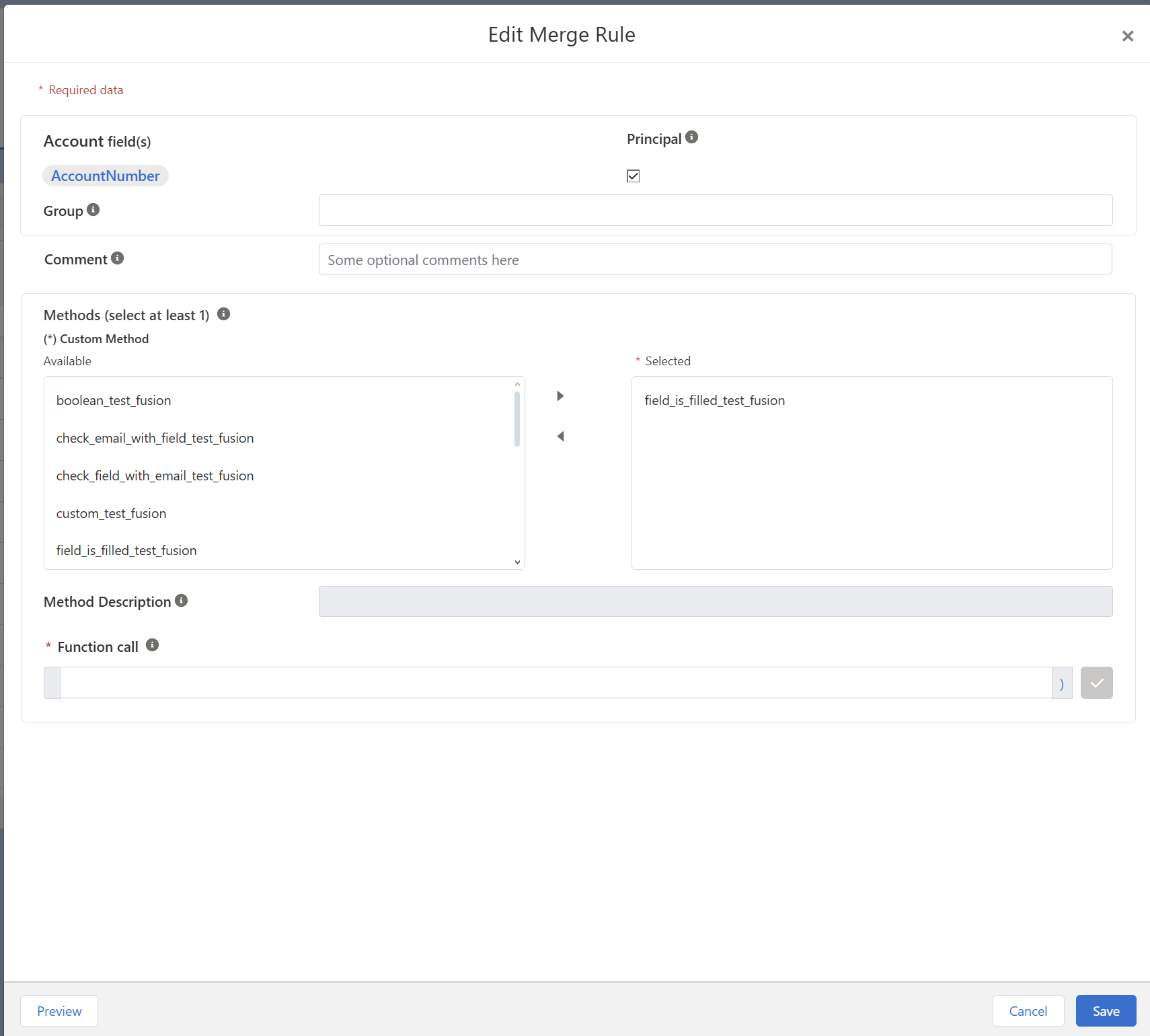Click the AccountNumber field pill
Image resolution: width=1150 pixels, height=1036 pixels.
[106, 176]
